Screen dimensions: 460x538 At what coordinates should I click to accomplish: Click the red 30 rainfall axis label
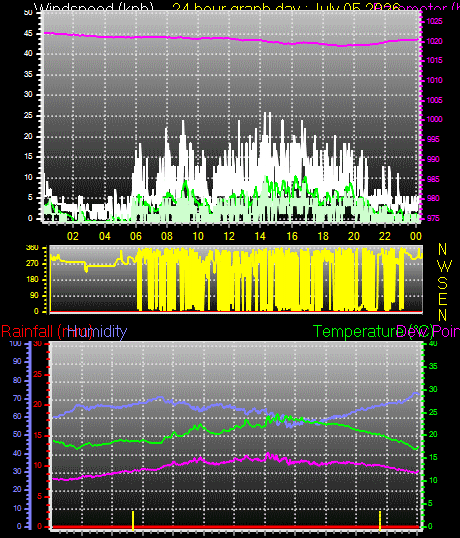[x=38, y=343]
